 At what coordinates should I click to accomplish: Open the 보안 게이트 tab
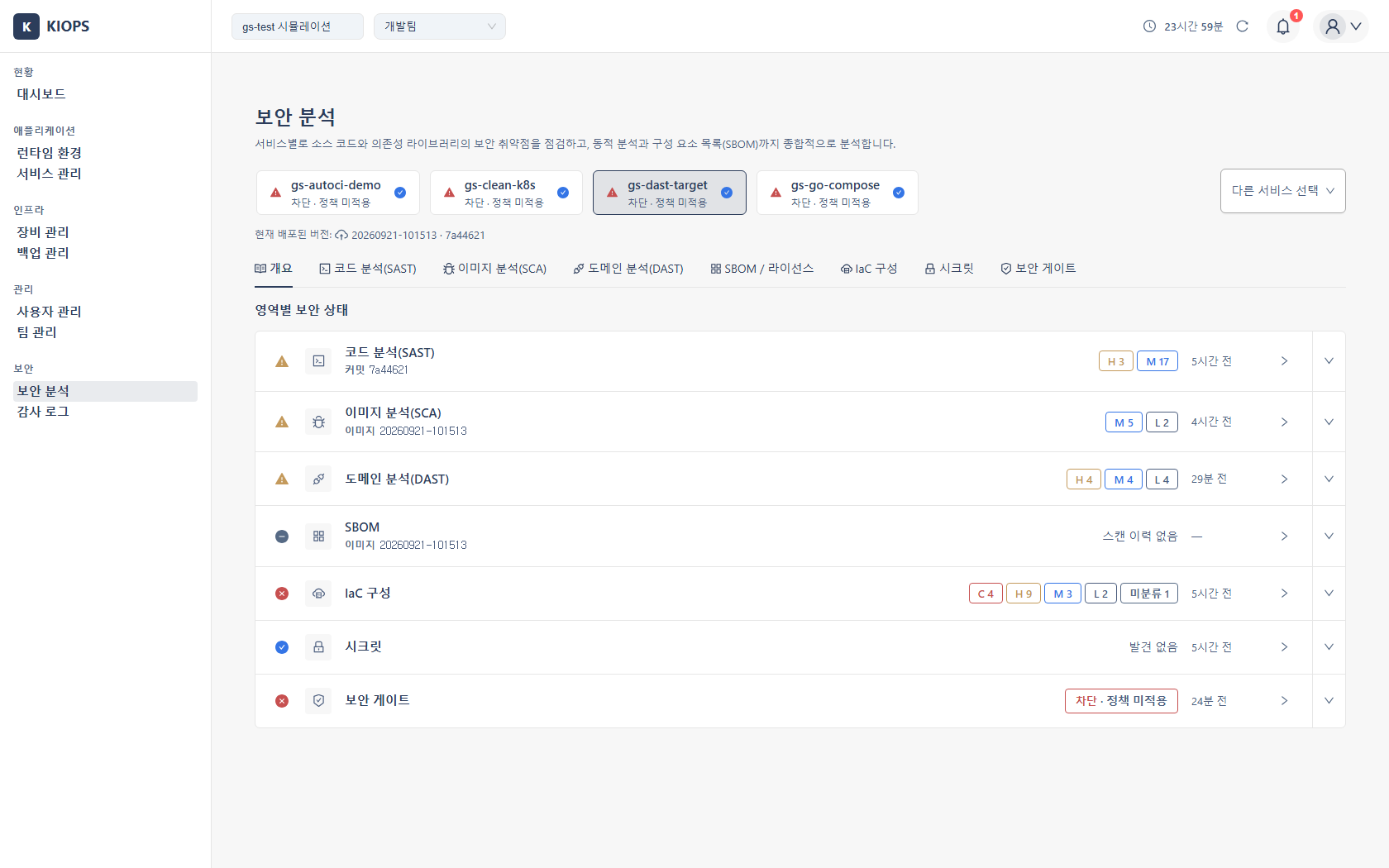click(x=1038, y=269)
